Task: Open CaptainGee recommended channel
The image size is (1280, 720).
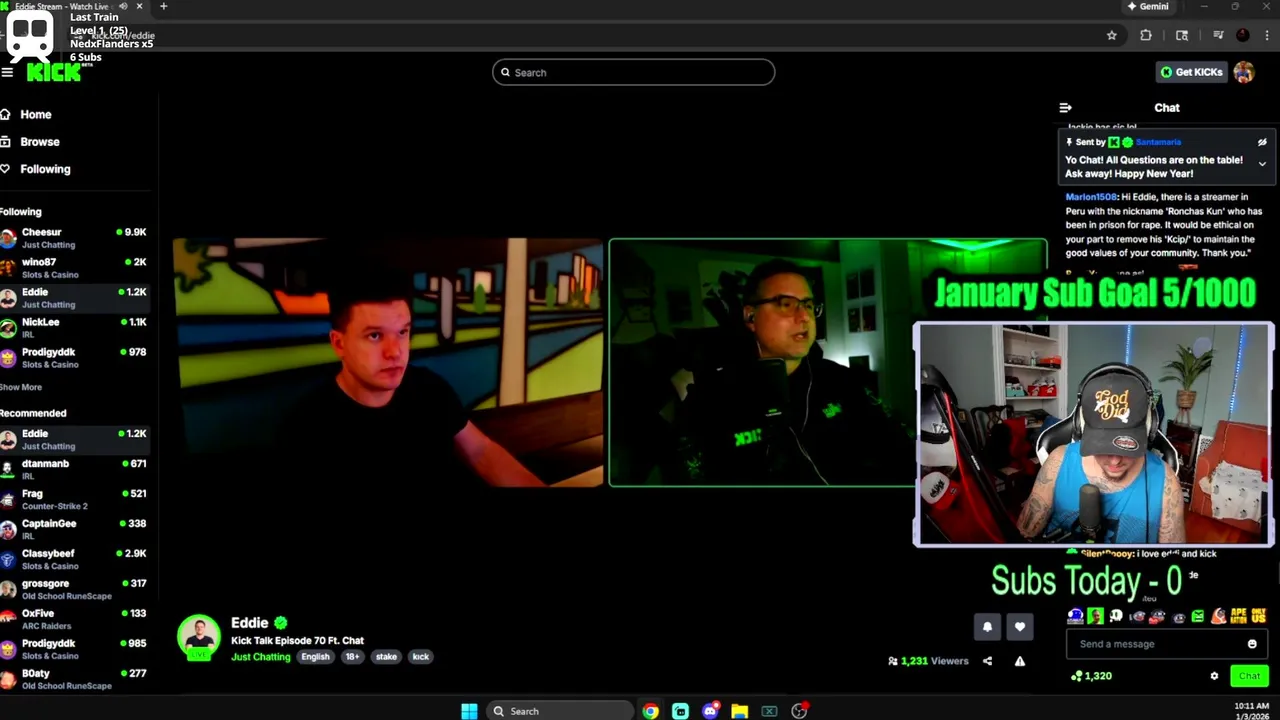Action: (75, 529)
